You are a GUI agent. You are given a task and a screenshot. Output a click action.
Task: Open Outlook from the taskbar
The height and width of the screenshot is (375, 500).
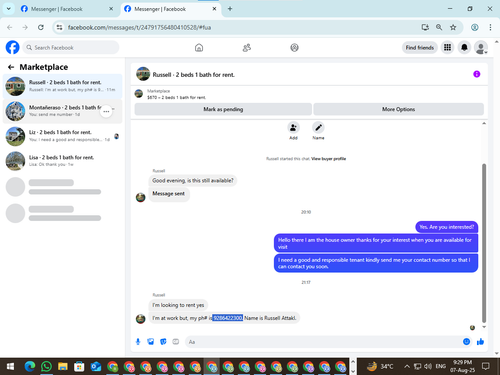[96, 367]
